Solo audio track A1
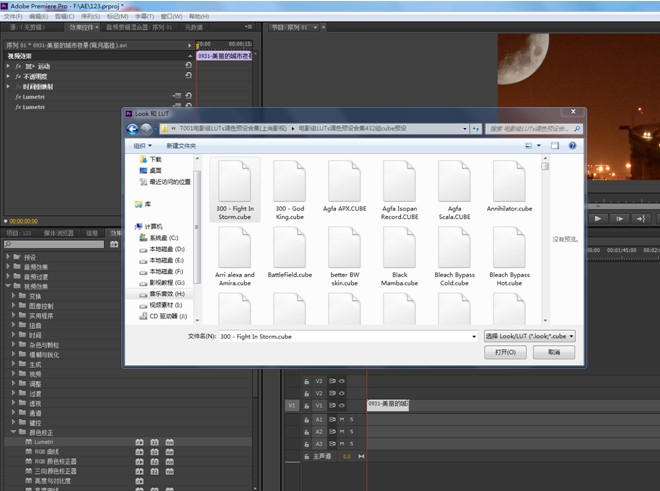The image size is (660, 491). click(x=351, y=419)
